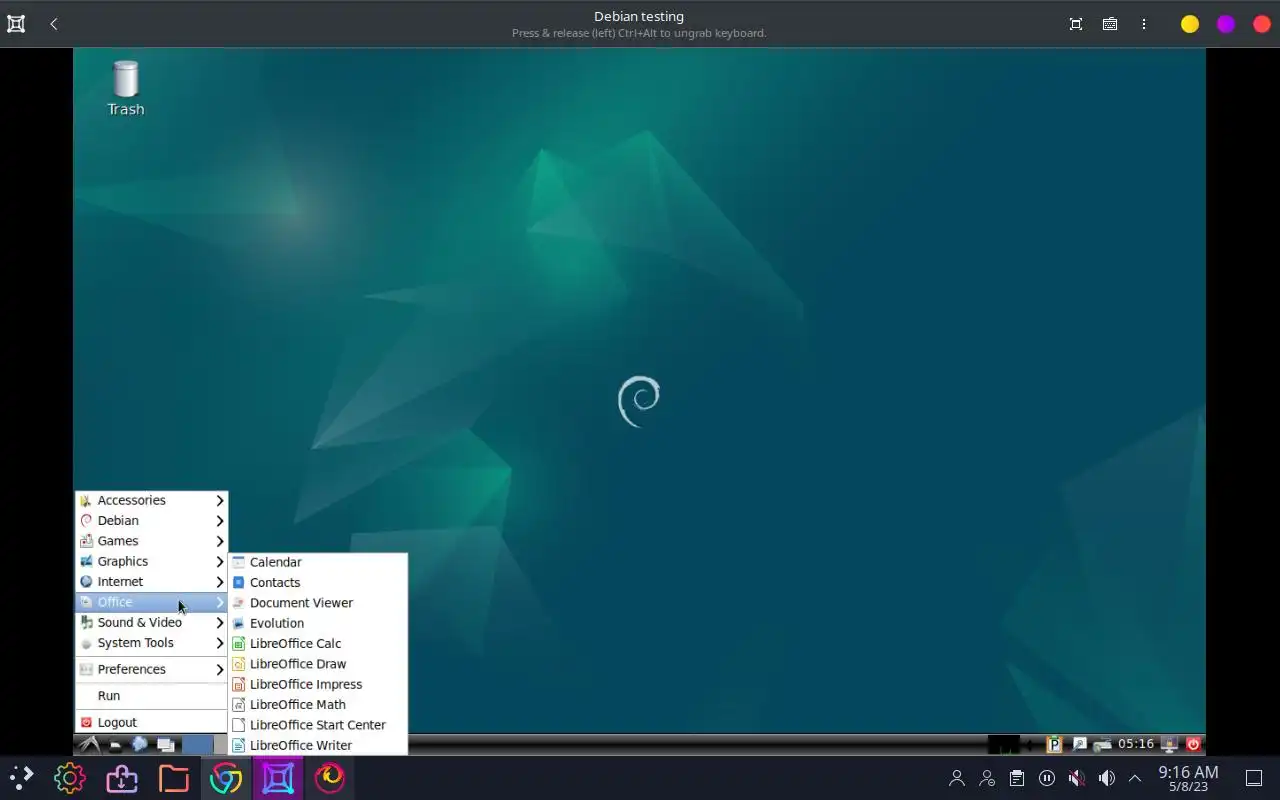
Task: Open the three-dot VM options menu
Action: pyautogui.click(x=1144, y=24)
